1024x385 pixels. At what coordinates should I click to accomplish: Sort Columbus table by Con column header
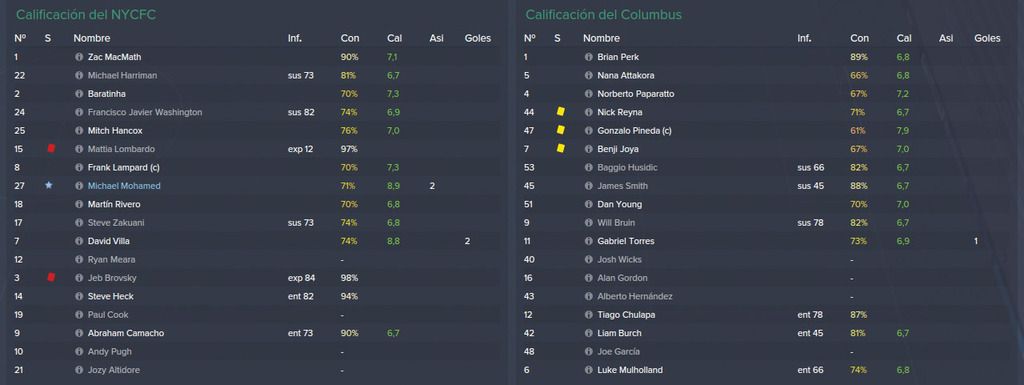859,38
